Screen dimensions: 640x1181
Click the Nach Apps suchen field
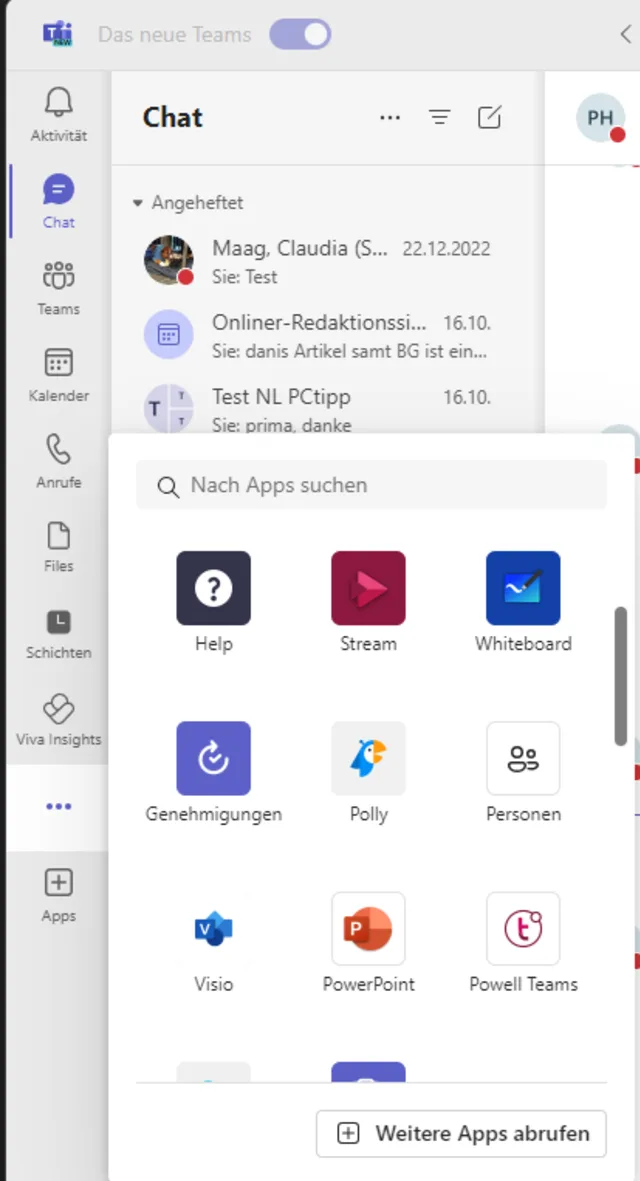371,485
